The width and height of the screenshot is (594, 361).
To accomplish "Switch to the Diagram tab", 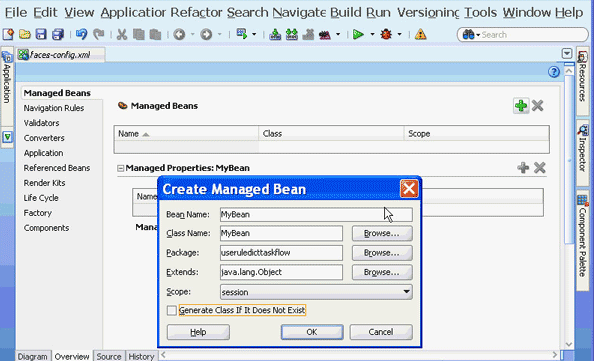I will click(x=33, y=356).
